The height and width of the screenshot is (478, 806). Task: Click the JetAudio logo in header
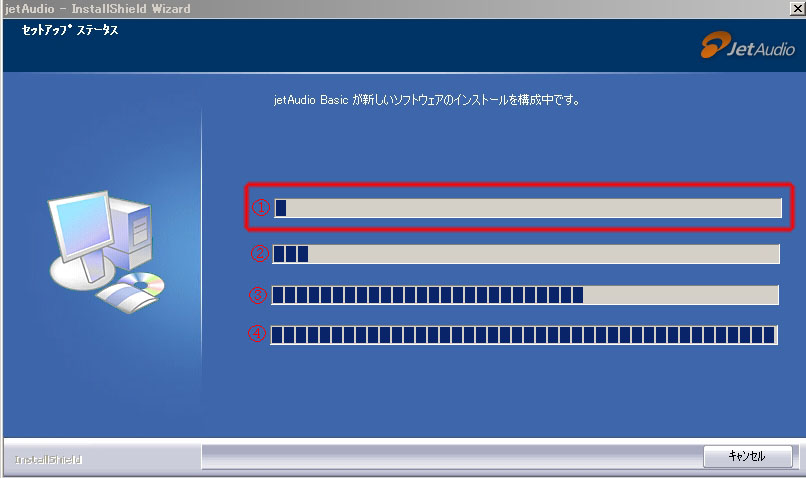748,45
